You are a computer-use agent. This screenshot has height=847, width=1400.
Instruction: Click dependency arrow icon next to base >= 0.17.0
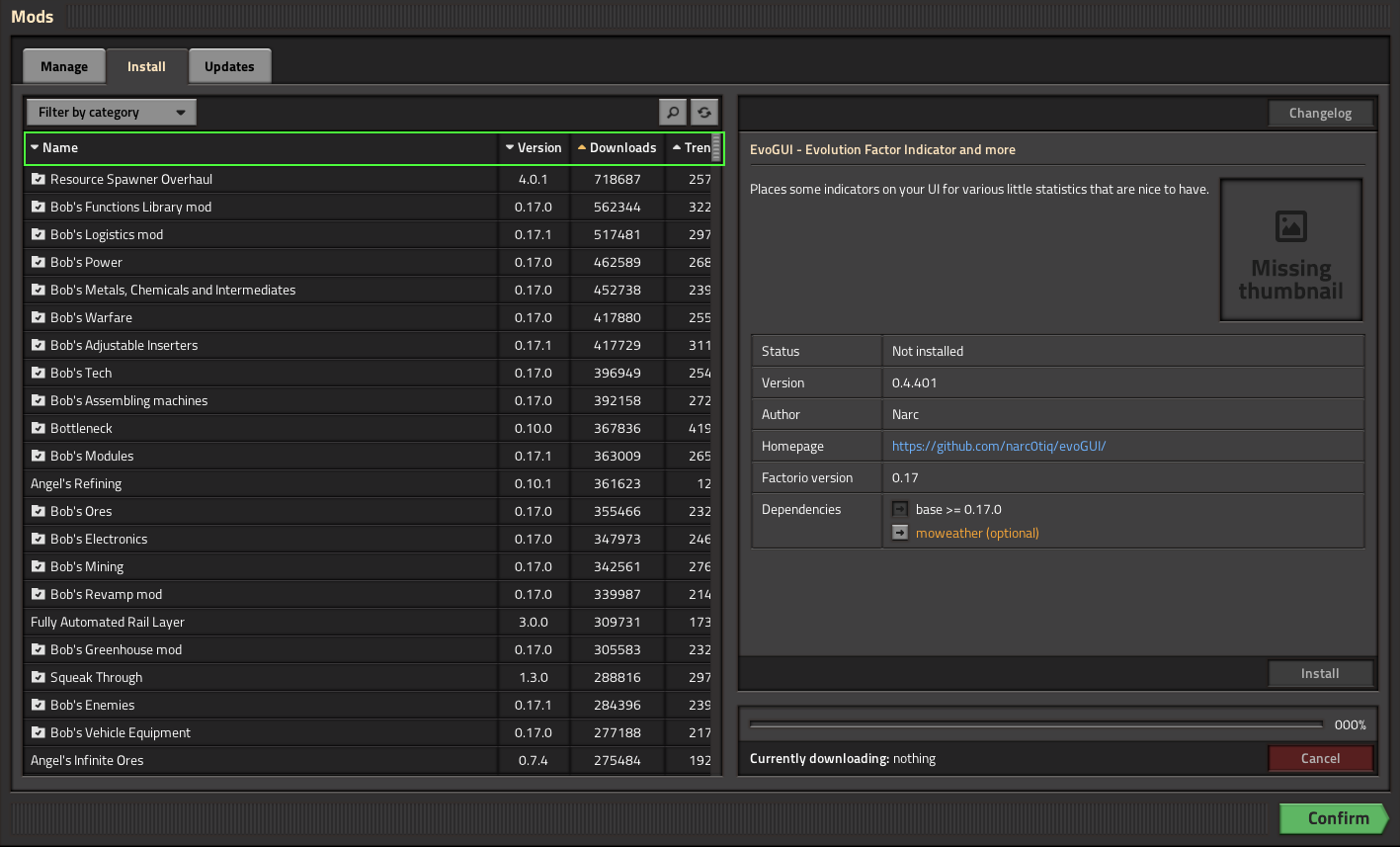[x=900, y=509]
